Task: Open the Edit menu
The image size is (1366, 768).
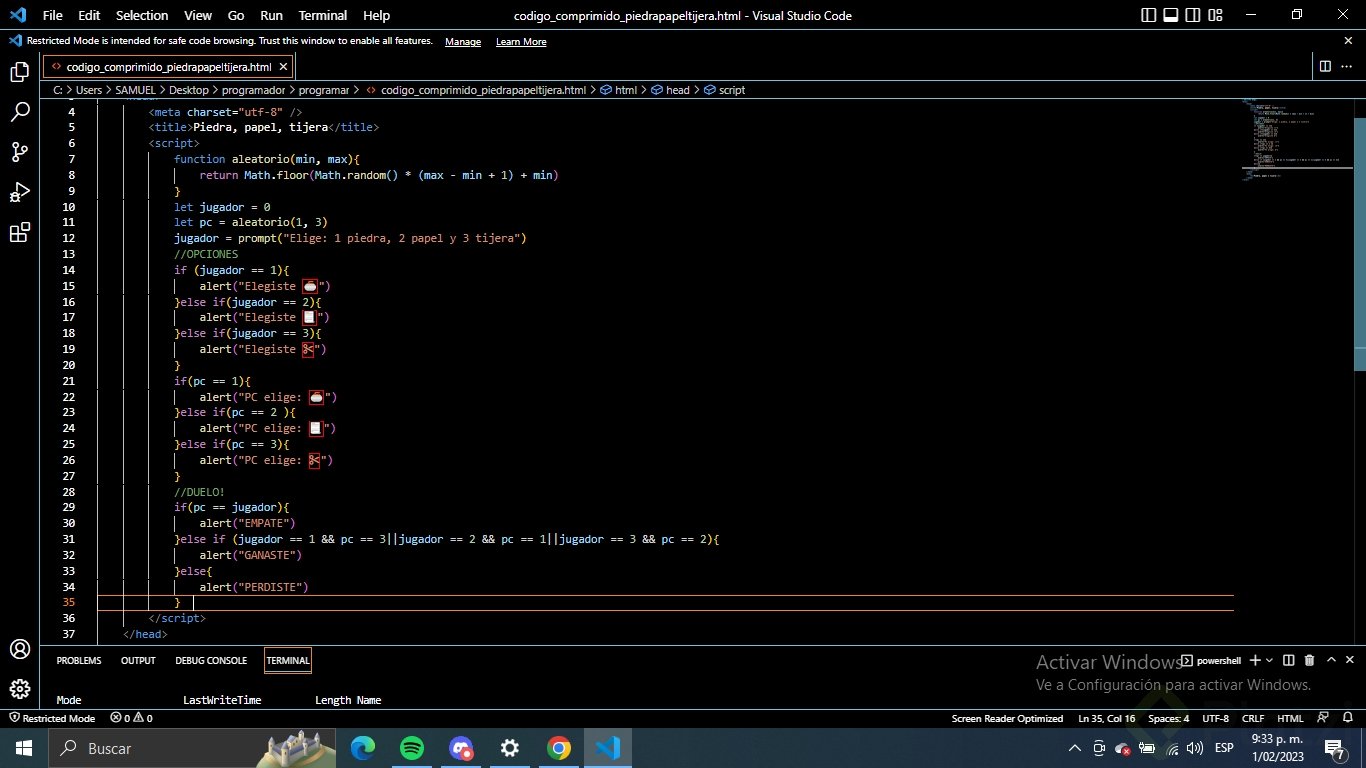Action: pyautogui.click(x=89, y=15)
